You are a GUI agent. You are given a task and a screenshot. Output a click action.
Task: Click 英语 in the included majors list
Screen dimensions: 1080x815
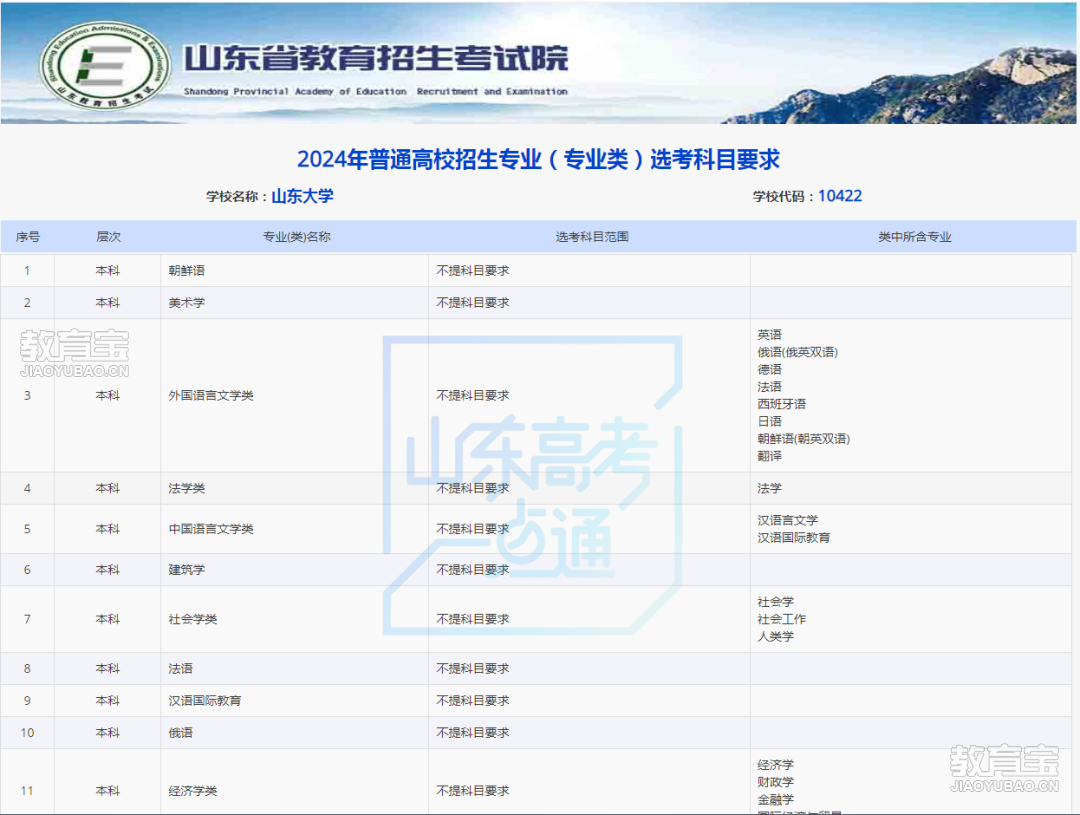[x=769, y=335]
